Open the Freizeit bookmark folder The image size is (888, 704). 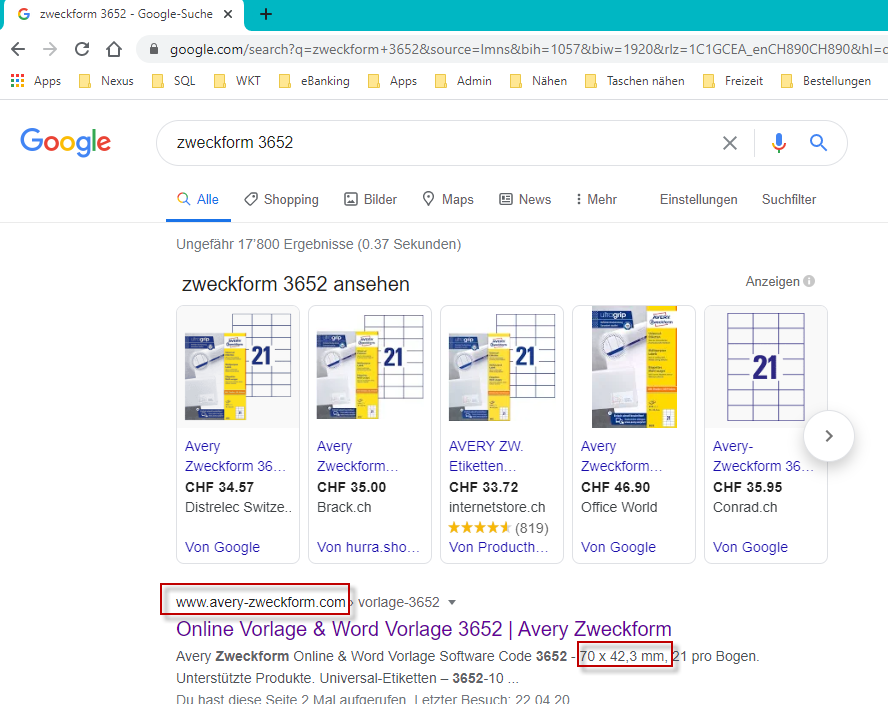point(733,81)
